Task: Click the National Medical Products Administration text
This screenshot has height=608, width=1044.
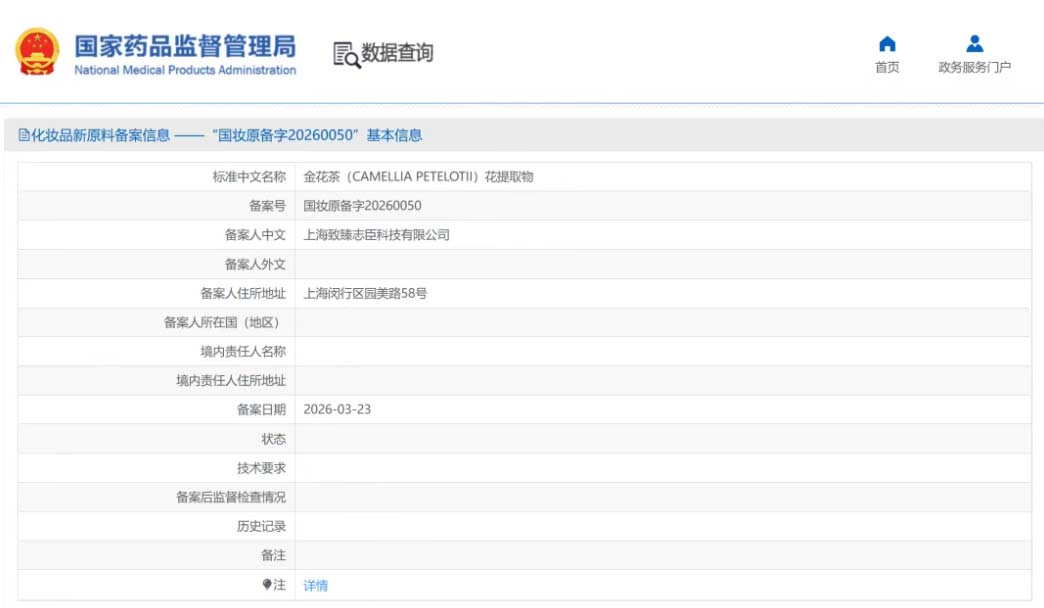Action: [185, 71]
